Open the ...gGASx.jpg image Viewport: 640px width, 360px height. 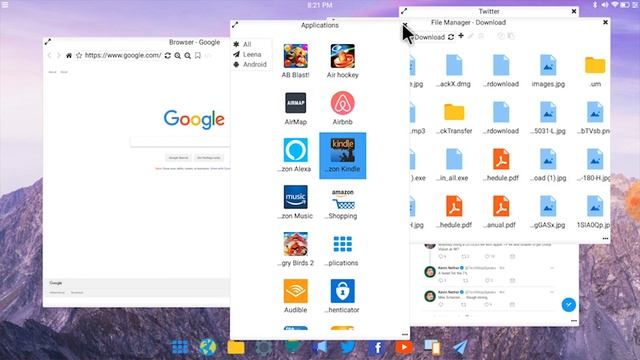(x=548, y=211)
